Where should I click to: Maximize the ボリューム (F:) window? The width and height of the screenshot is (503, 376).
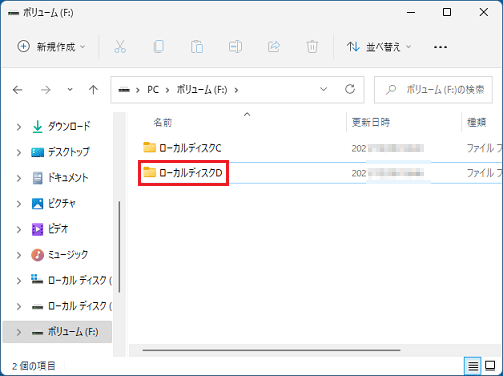(x=447, y=12)
